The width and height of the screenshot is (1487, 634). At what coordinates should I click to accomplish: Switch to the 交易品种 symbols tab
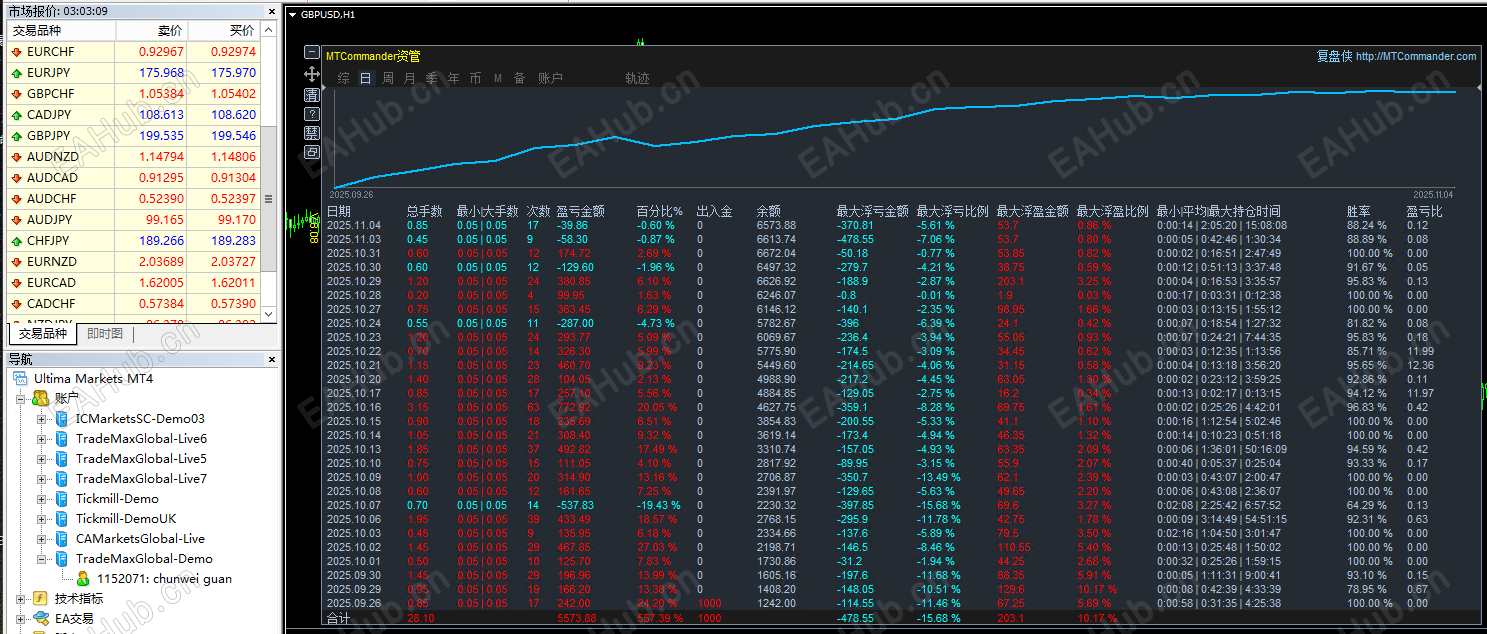[43, 334]
